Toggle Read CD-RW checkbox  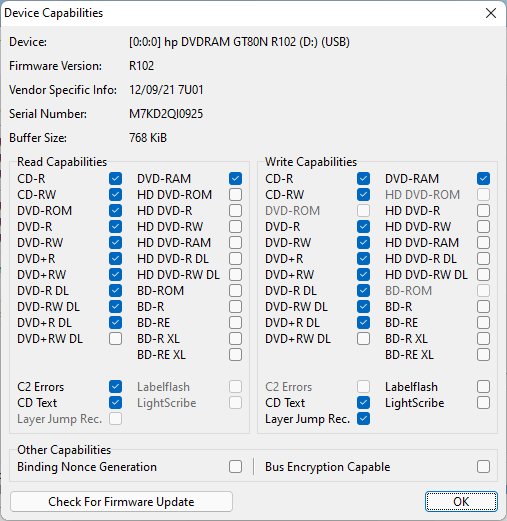tap(115, 194)
